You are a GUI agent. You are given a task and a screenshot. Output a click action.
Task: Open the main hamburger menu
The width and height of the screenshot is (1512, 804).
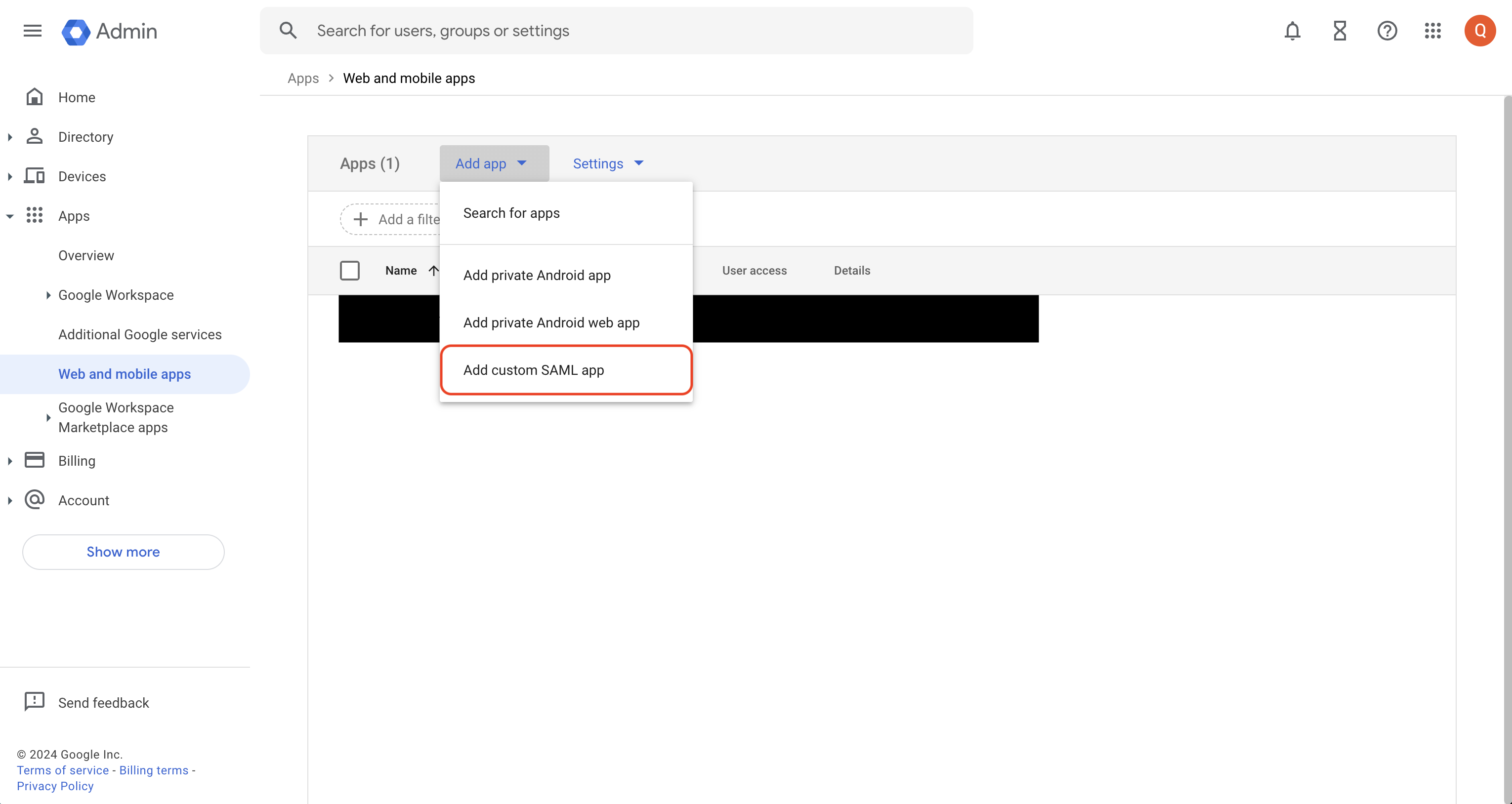[32, 31]
